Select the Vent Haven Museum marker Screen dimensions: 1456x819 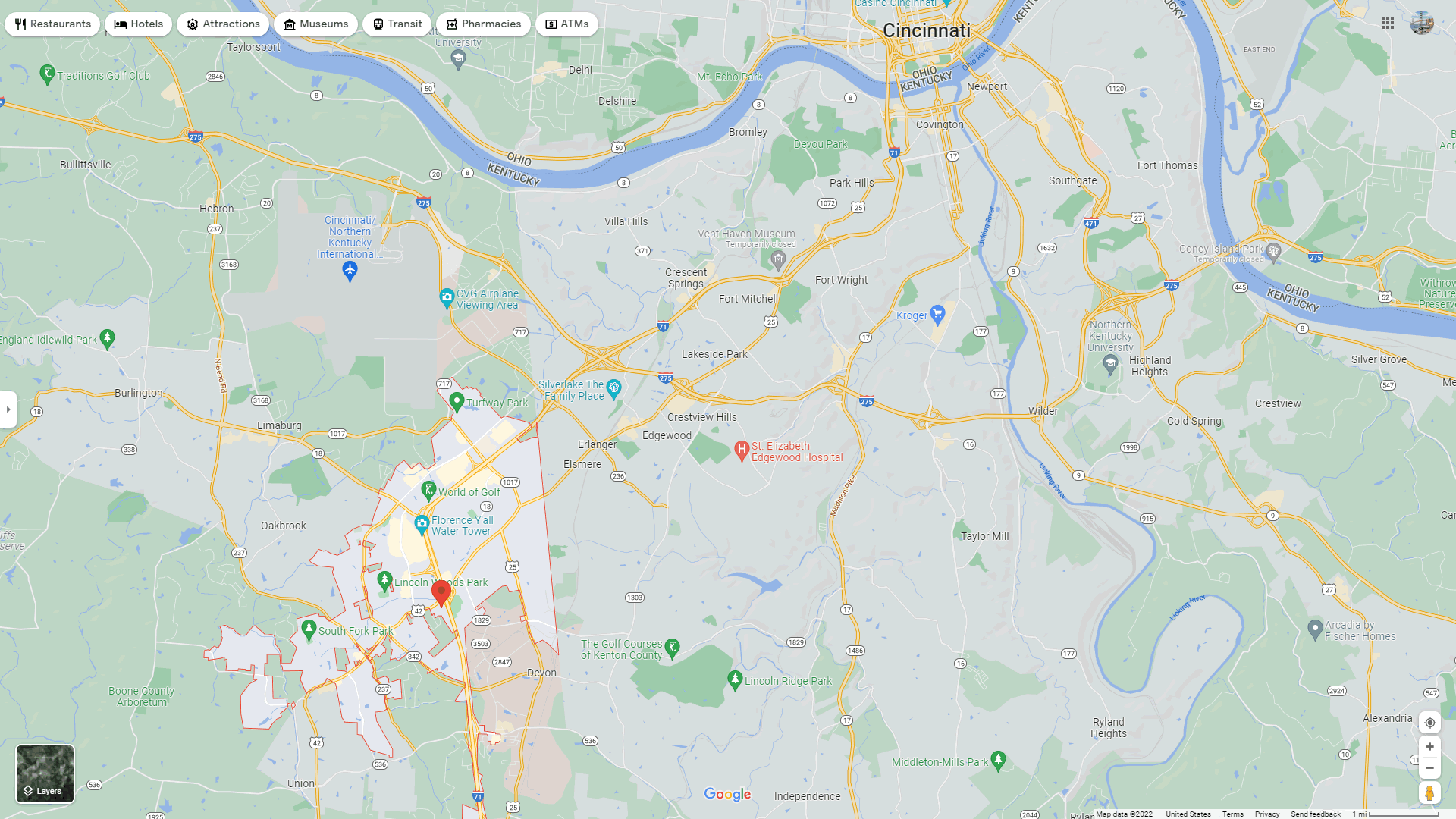coord(778,262)
